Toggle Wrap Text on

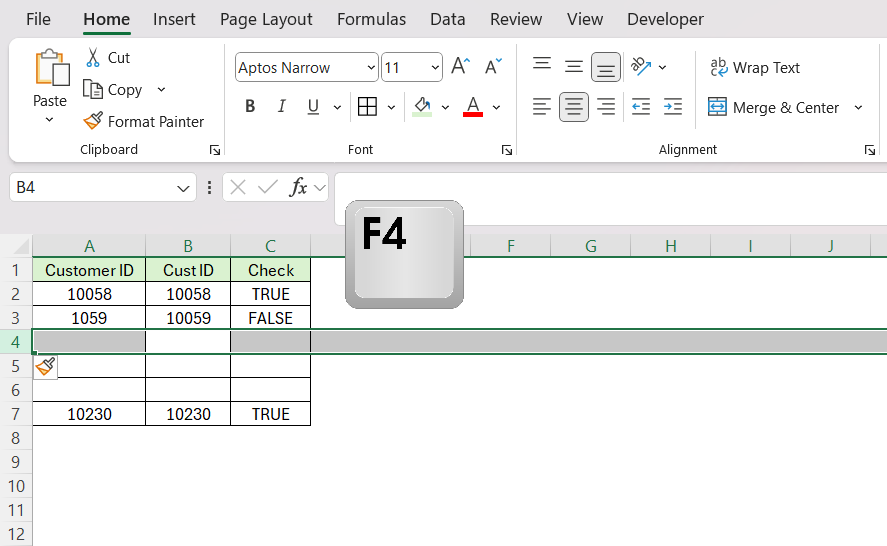pyautogui.click(x=755, y=68)
